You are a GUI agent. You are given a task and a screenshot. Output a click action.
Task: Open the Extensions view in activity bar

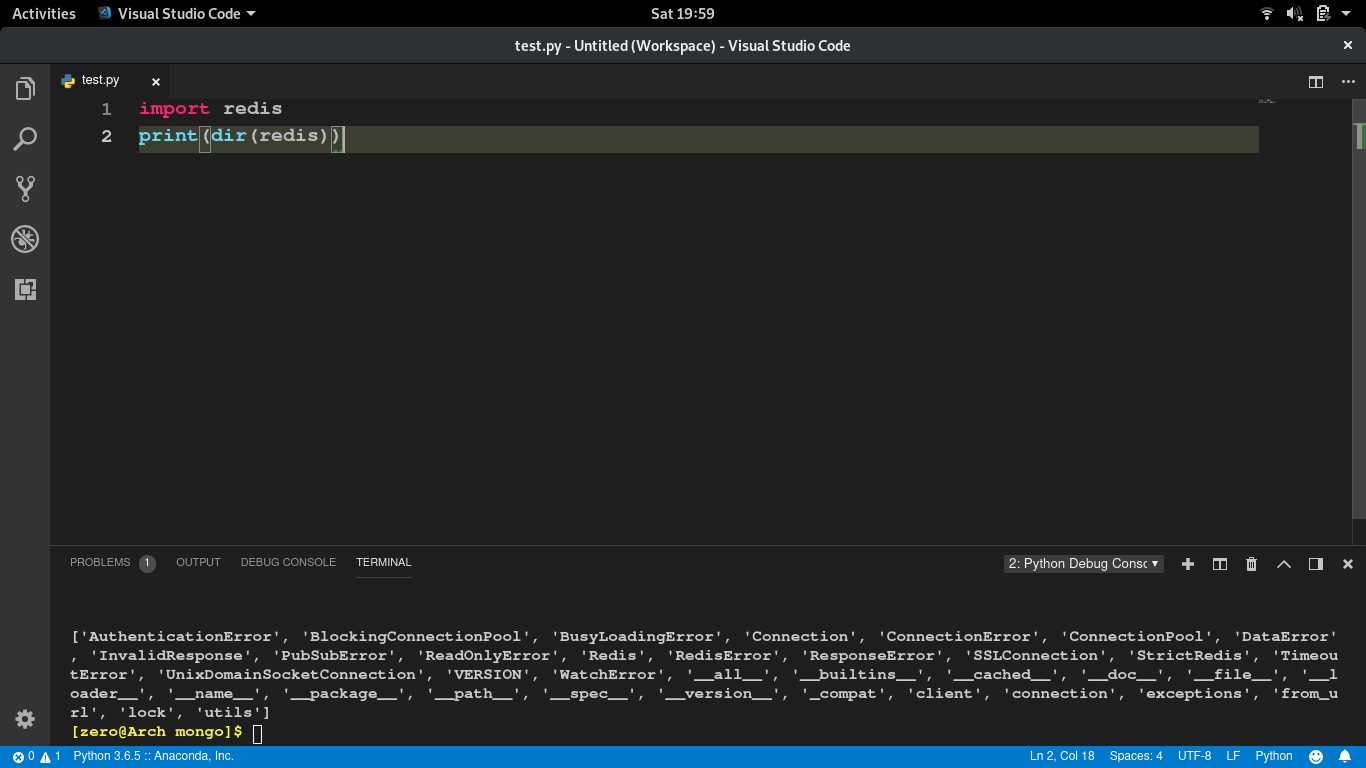(25, 290)
